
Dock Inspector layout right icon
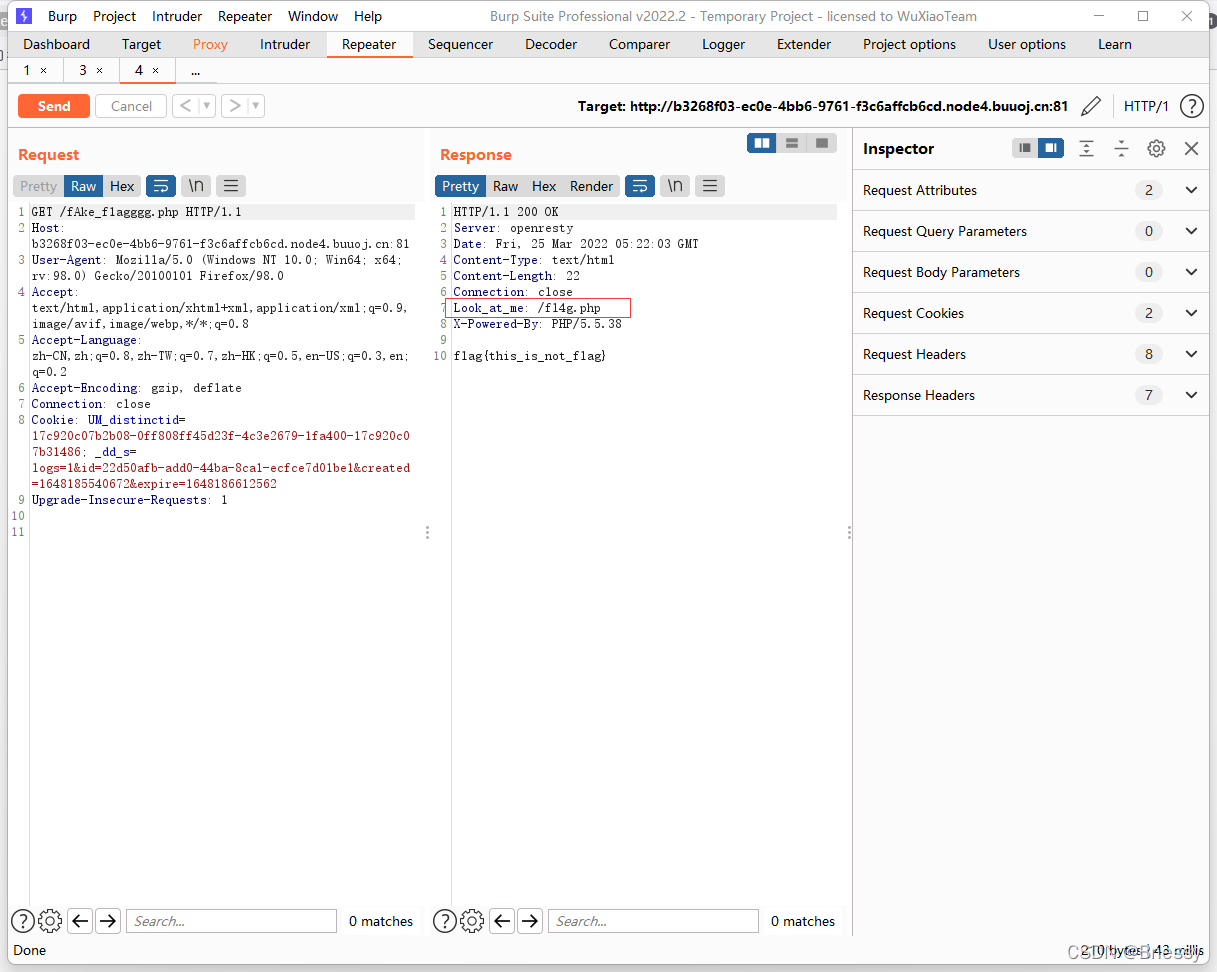click(x=1050, y=148)
